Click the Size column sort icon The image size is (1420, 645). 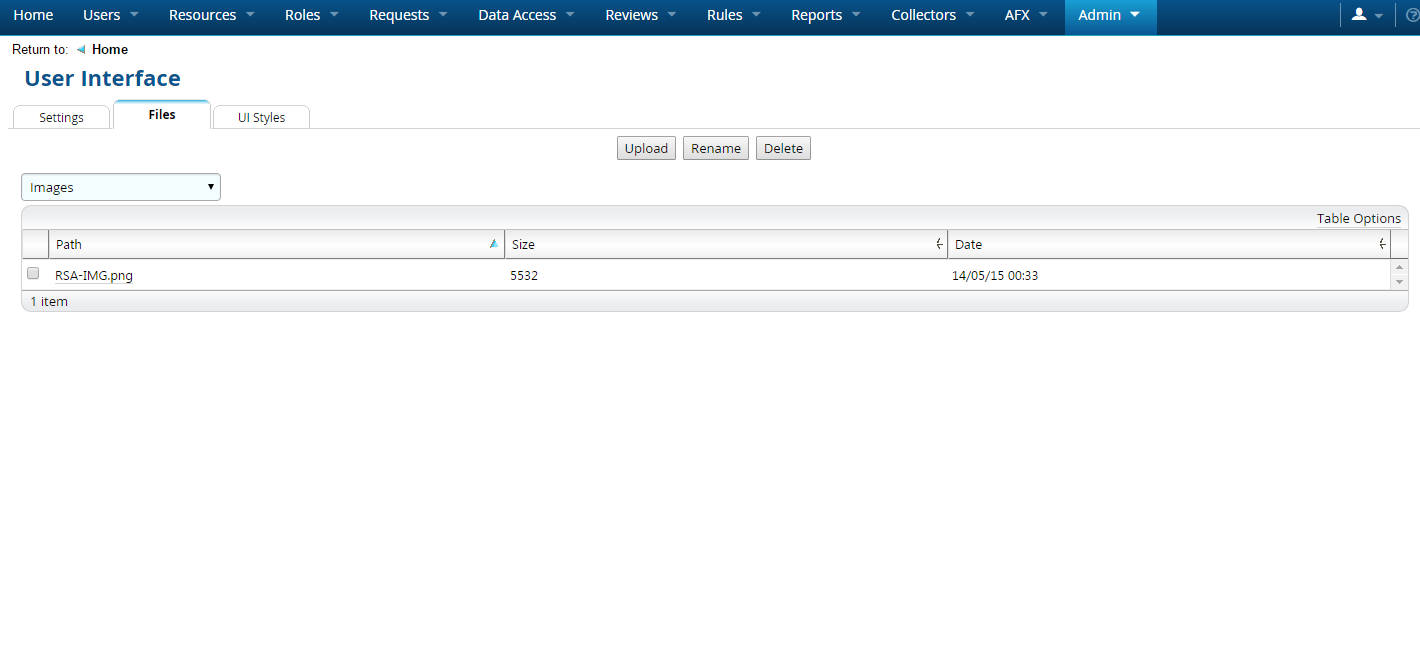[x=939, y=244]
